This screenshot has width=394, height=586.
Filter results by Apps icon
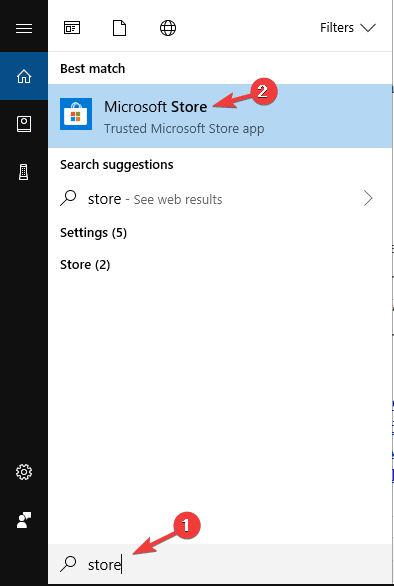point(72,28)
